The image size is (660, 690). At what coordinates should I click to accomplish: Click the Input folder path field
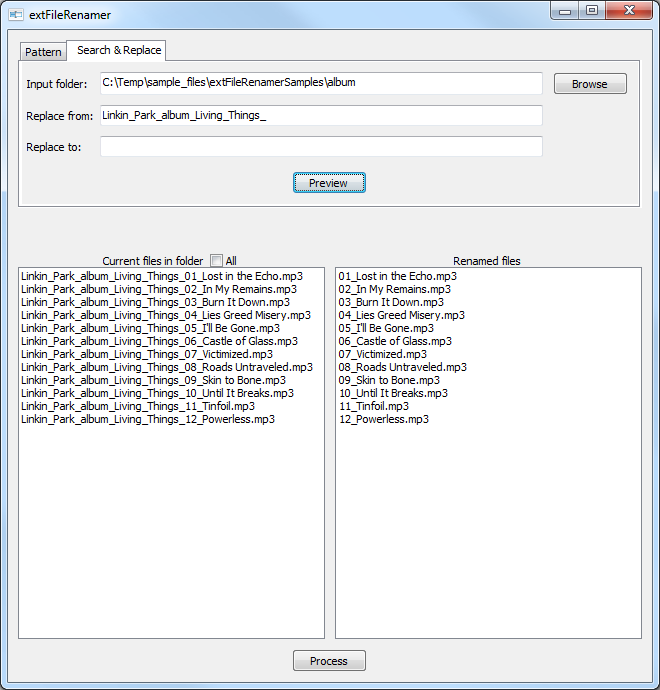[320, 83]
